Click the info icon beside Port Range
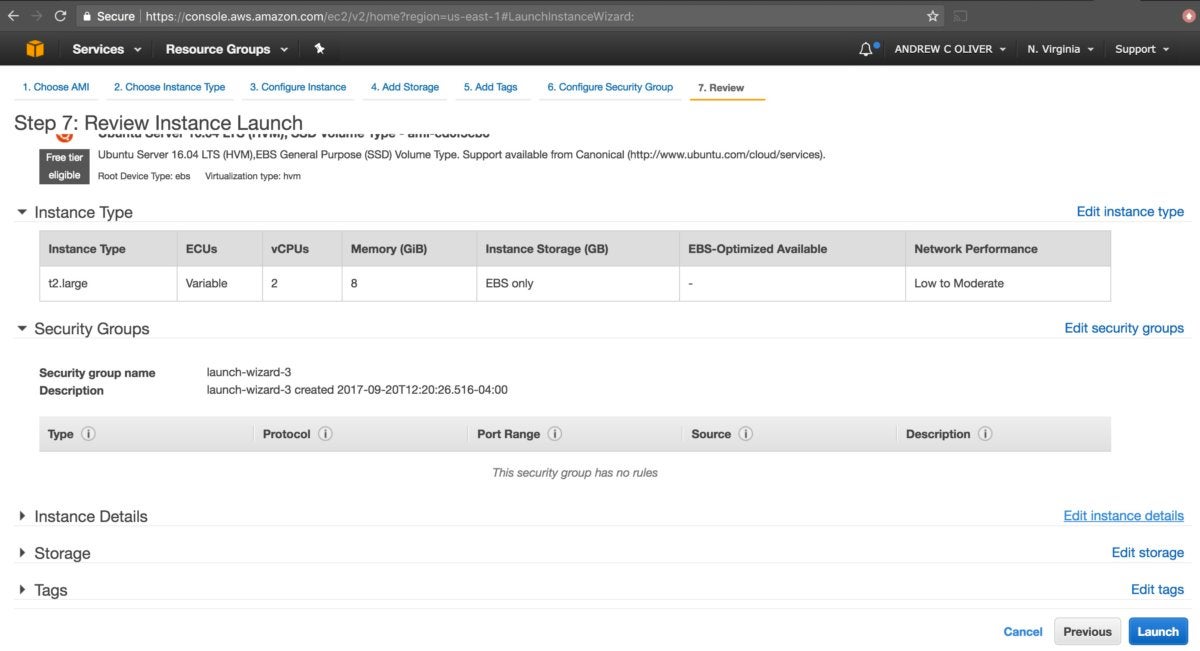This screenshot has height=651, width=1200. 554,434
